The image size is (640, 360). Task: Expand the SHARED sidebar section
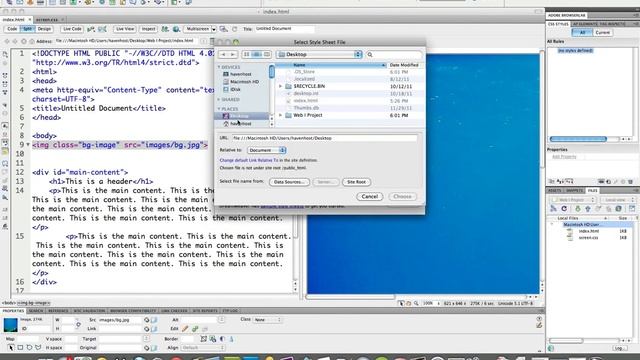[219, 100]
